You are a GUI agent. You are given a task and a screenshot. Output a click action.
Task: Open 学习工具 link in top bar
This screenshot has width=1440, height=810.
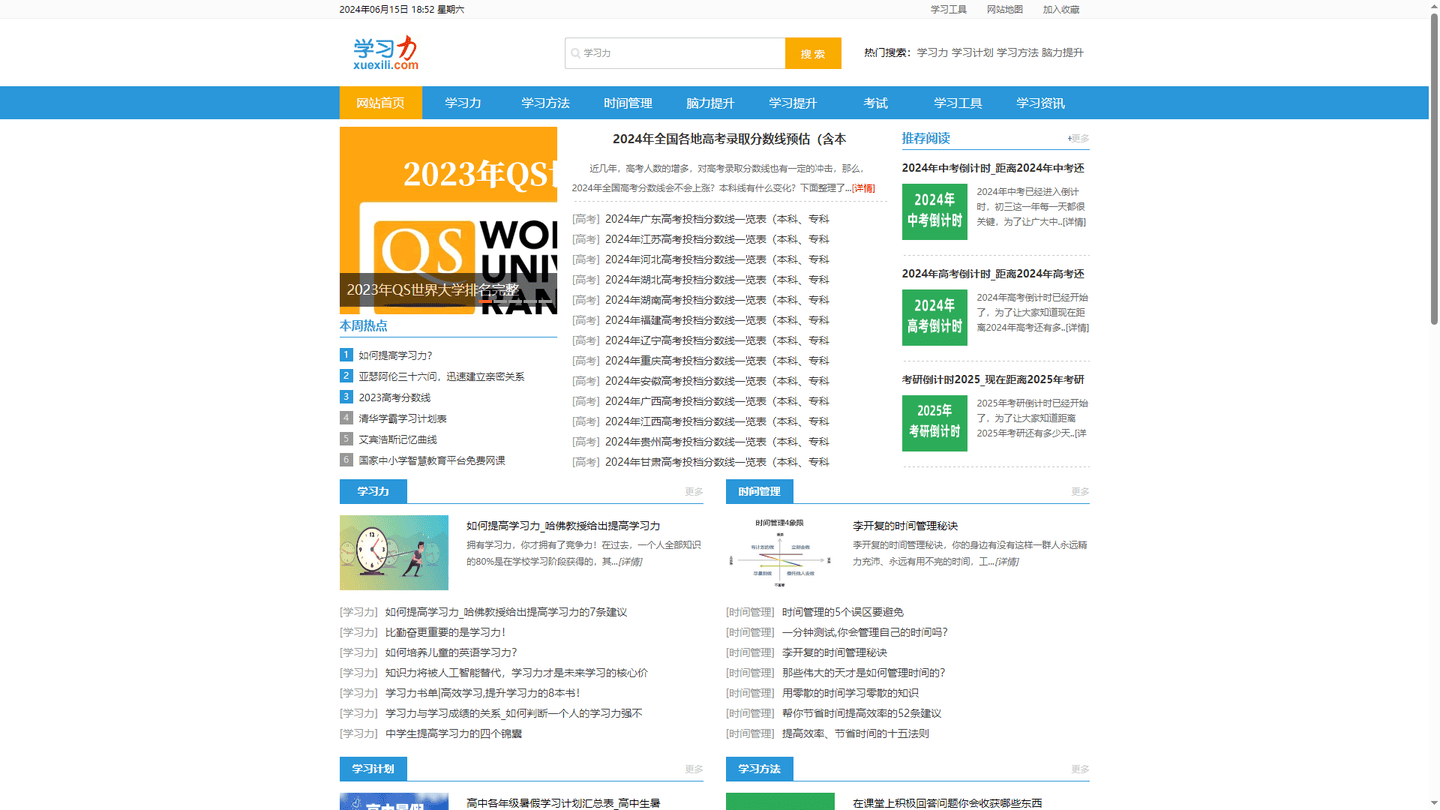[x=948, y=9]
